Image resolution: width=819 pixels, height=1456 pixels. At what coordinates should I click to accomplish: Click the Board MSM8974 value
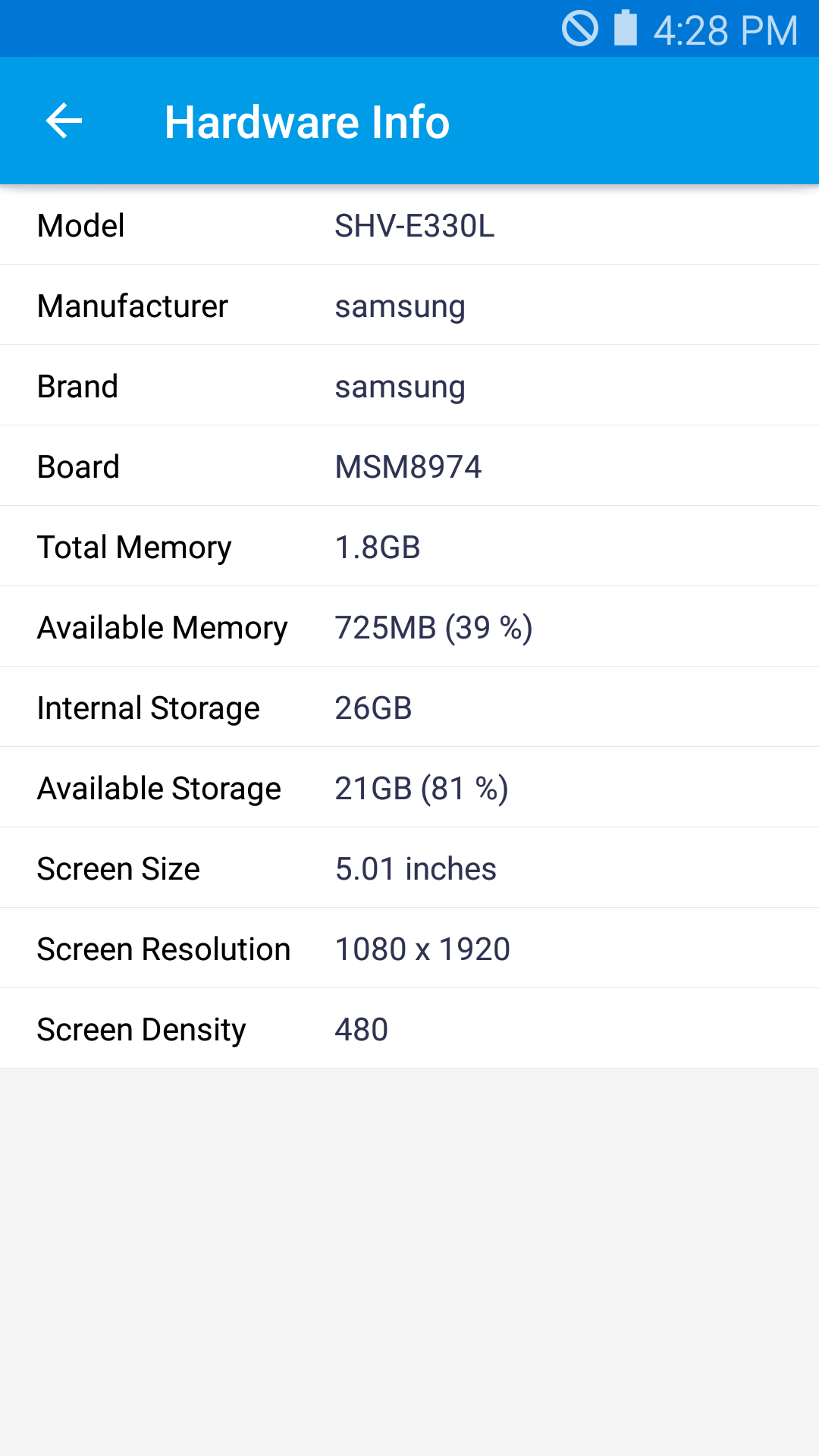409,466
